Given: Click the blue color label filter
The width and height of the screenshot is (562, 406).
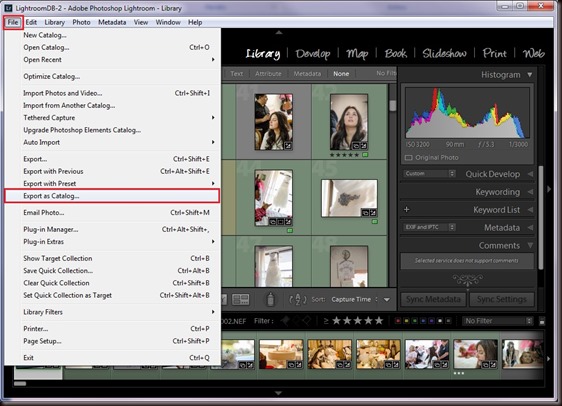Looking at the screenshot, I should tap(424, 321).
